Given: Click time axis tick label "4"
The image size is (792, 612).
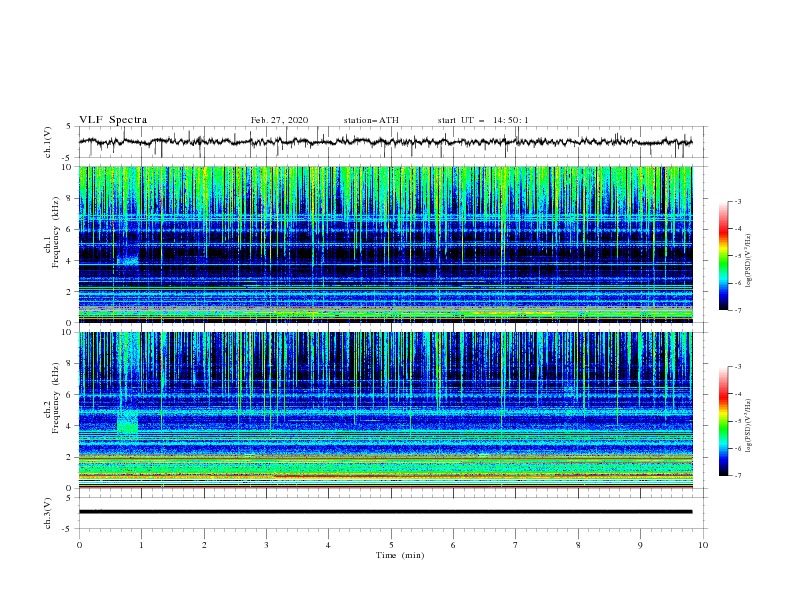Looking at the screenshot, I should [328, 545].
